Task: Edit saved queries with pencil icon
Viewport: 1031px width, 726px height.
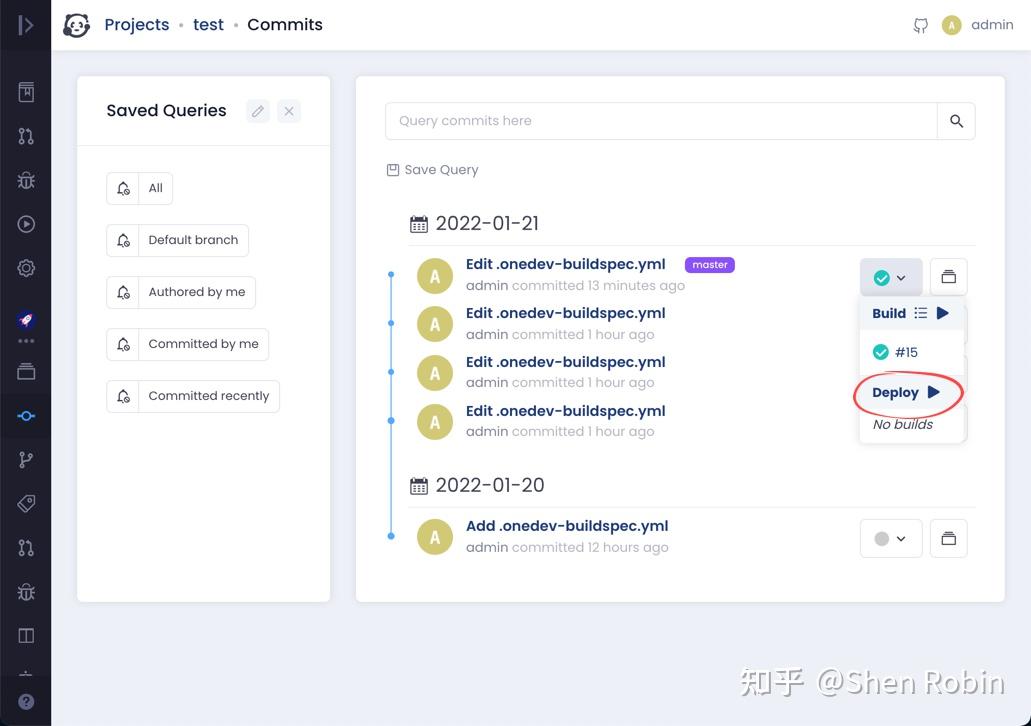Action: point(258,111)
